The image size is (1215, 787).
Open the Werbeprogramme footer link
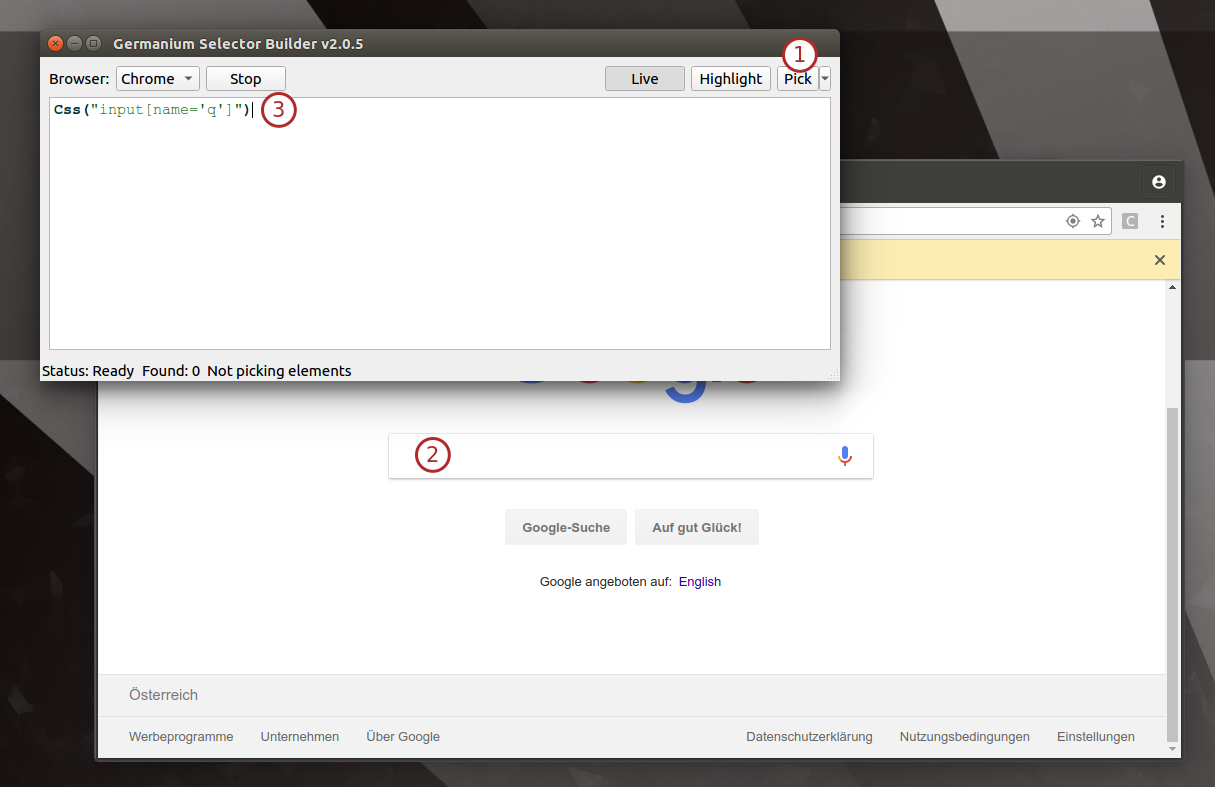pos(181,737)
